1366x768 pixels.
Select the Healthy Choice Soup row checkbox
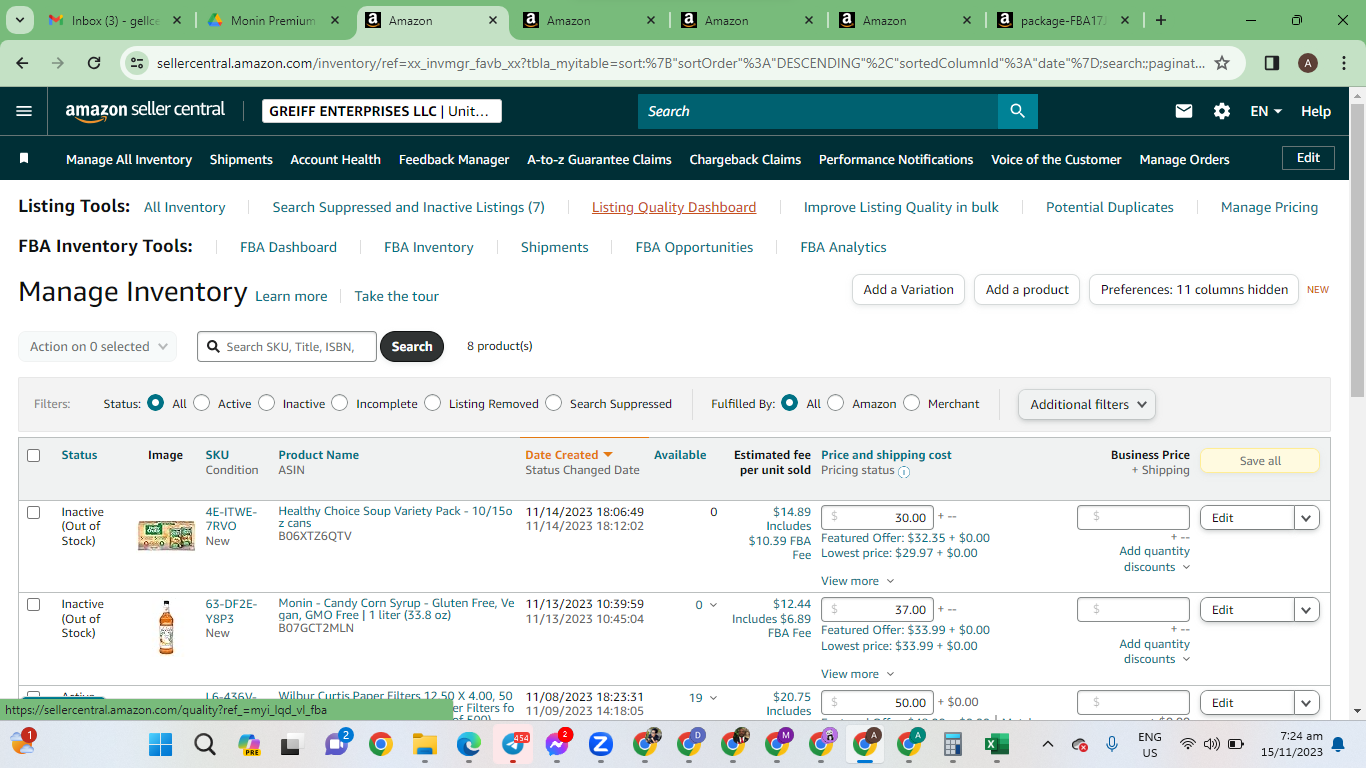click(34, 512)
